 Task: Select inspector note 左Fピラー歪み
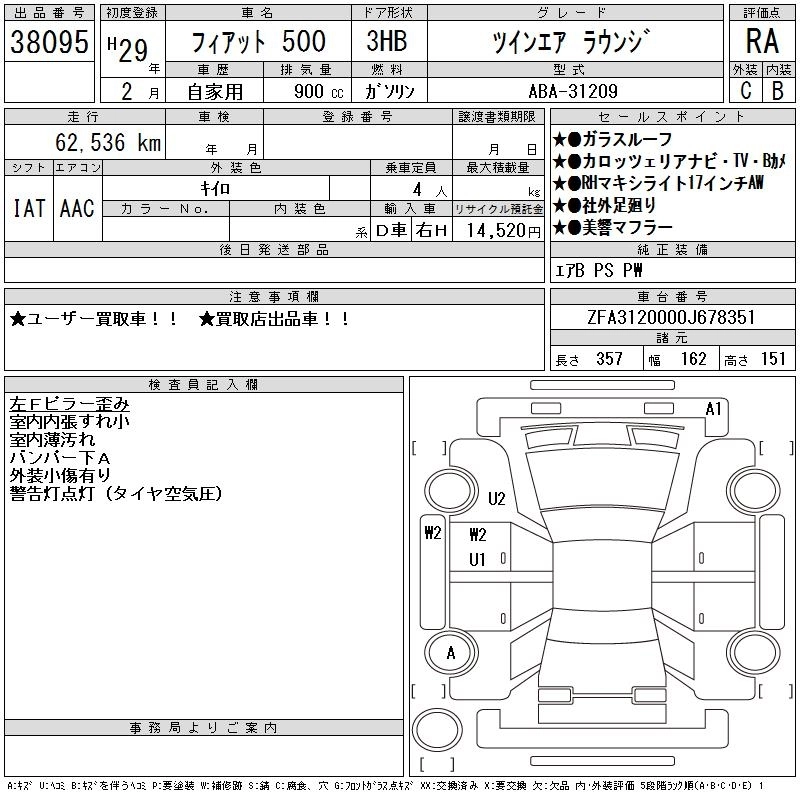69,404
